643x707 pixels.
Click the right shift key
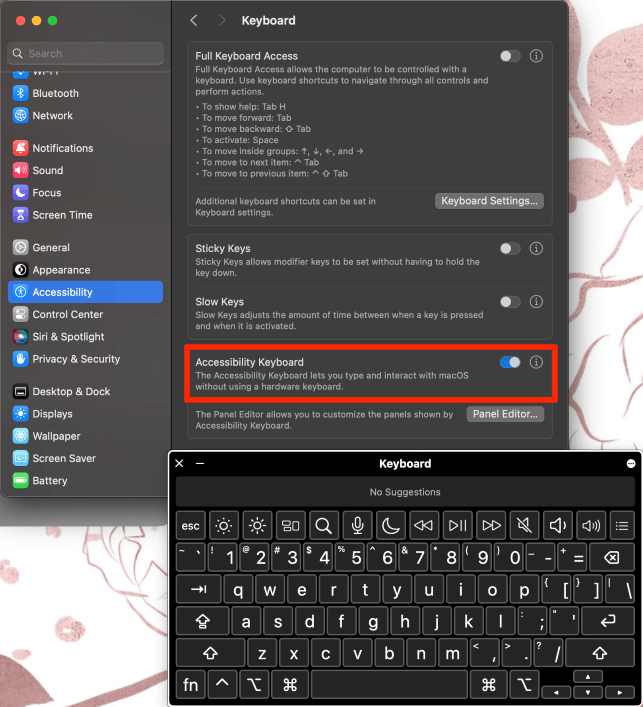pyautogui.click(x=600, y=653)
